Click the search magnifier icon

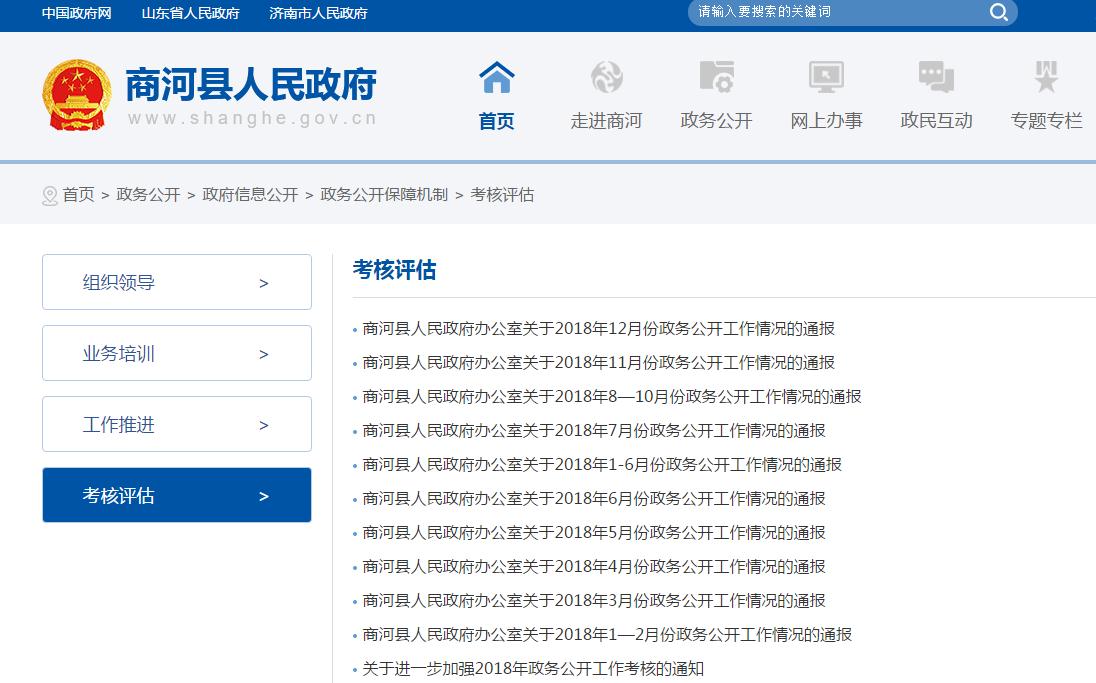coord(998,12)
